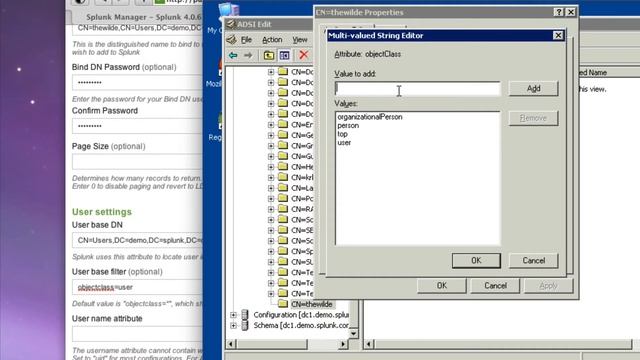640x360 pixels.
Task: Expand the Configuration node
Action: coord(233,315)
